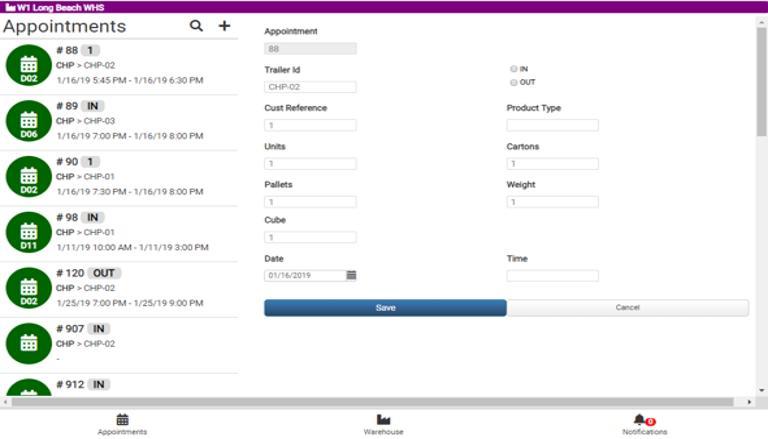Image resolution: width=768 pixels, height=439 pixels.
Task: Select calendar icon for appointment #907
Action: tap(28, 343)
